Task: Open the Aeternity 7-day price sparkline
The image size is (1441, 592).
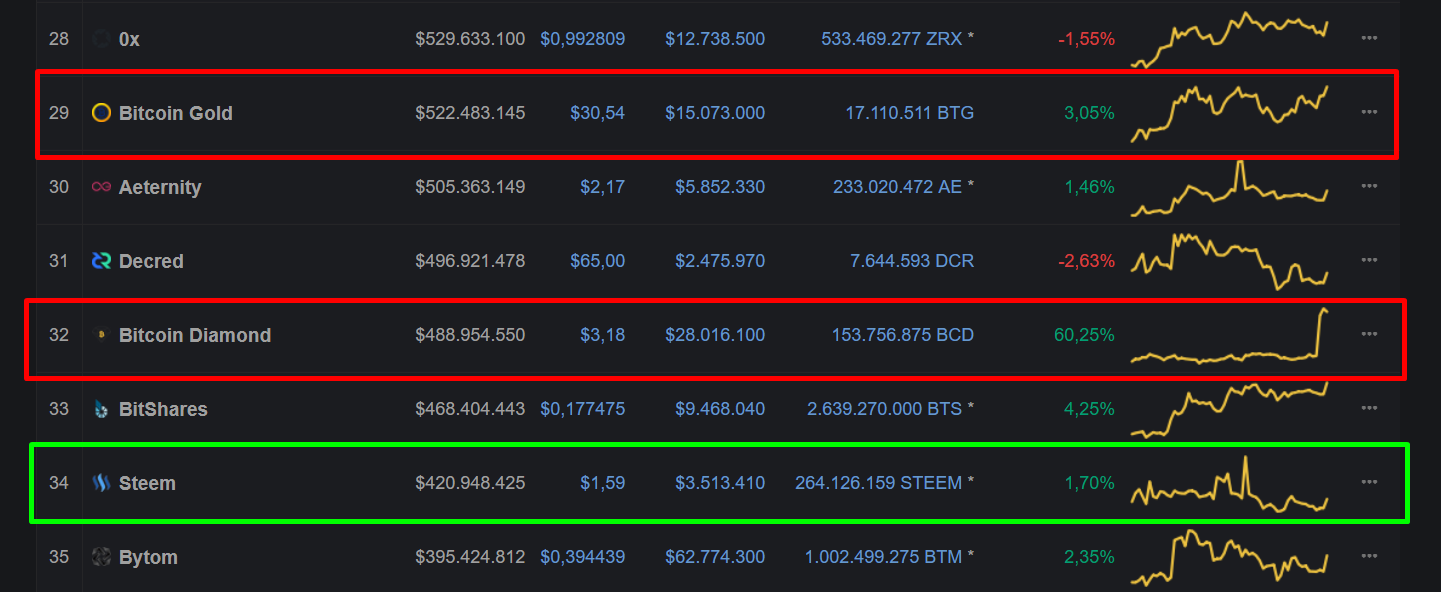Action: point(1230,188)
